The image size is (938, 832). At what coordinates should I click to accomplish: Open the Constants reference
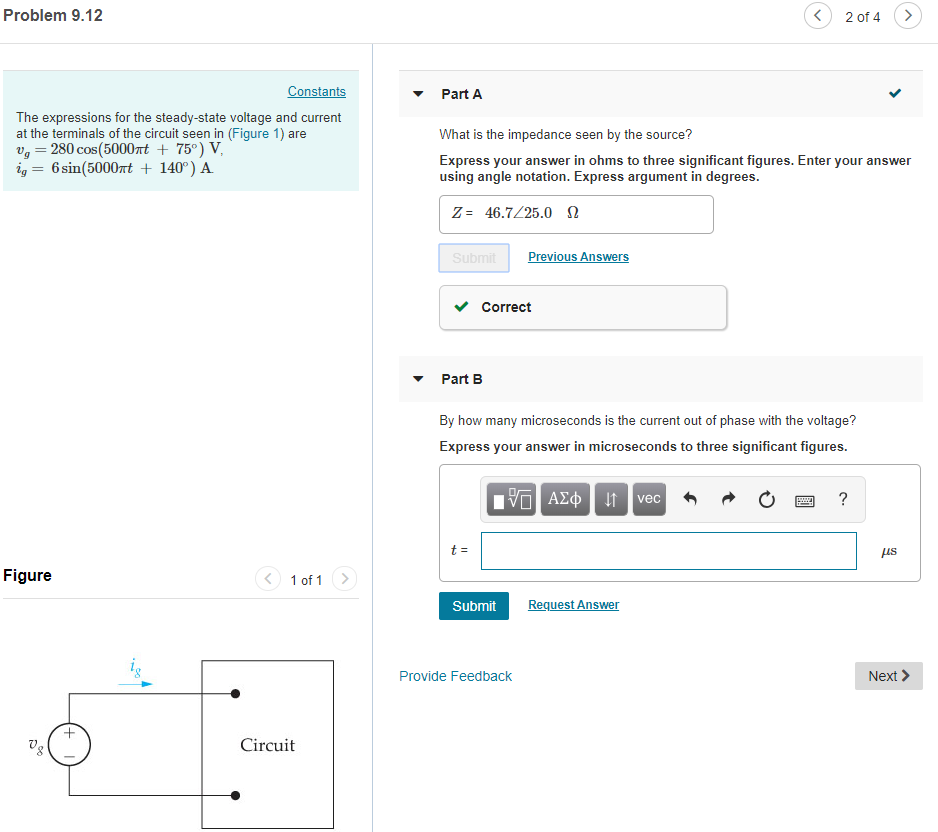click(316, 91)
